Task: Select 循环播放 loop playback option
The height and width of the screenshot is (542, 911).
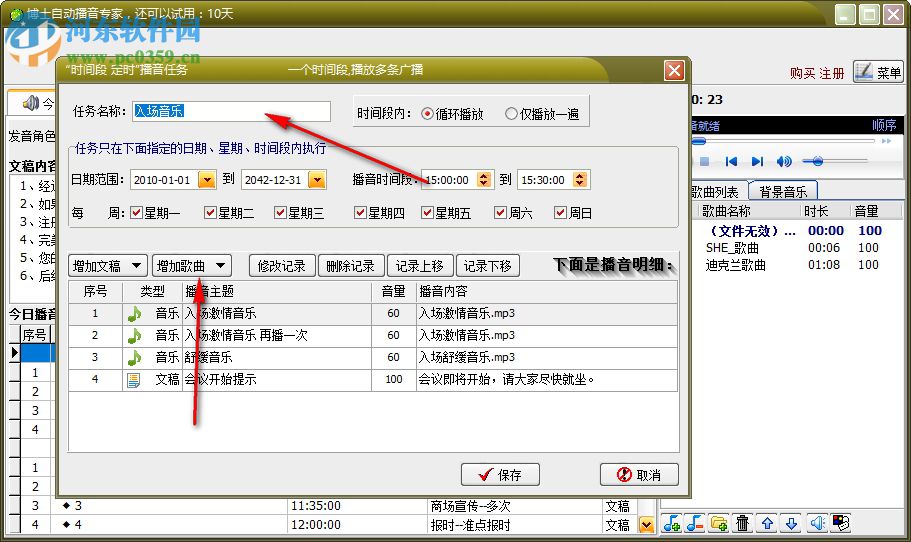Action: 428,114
